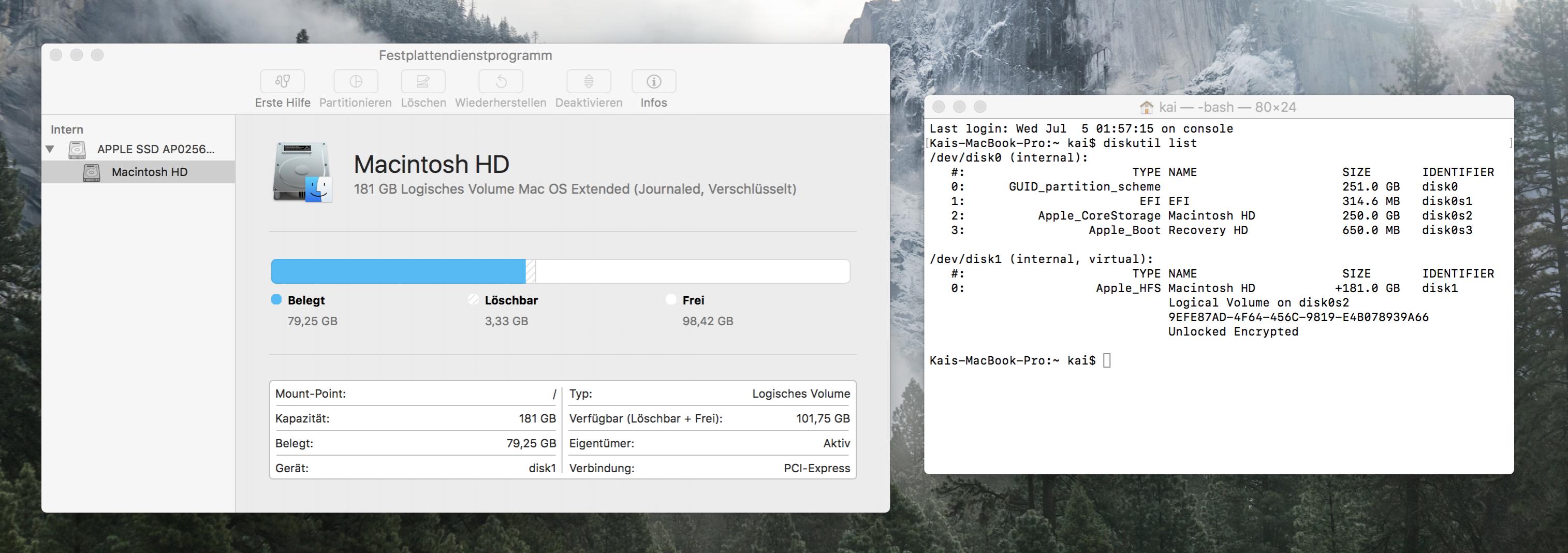
Task: Click the Last login line in Terminal
Action: (x=1081, y=128)
